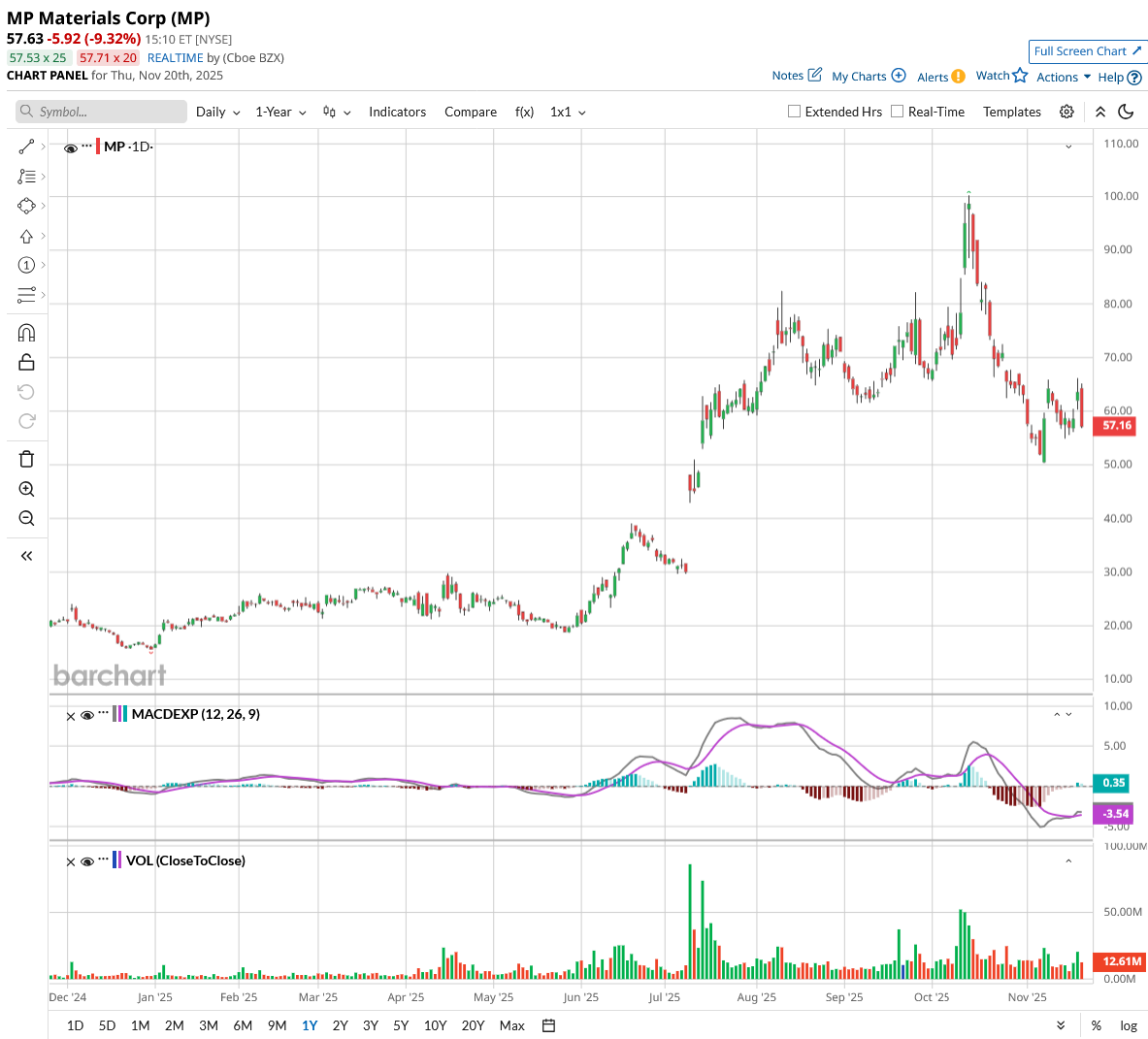Select the trend line drawing tool
The height and width of the screenshot is (1039, 1148).
coord(26,147)
